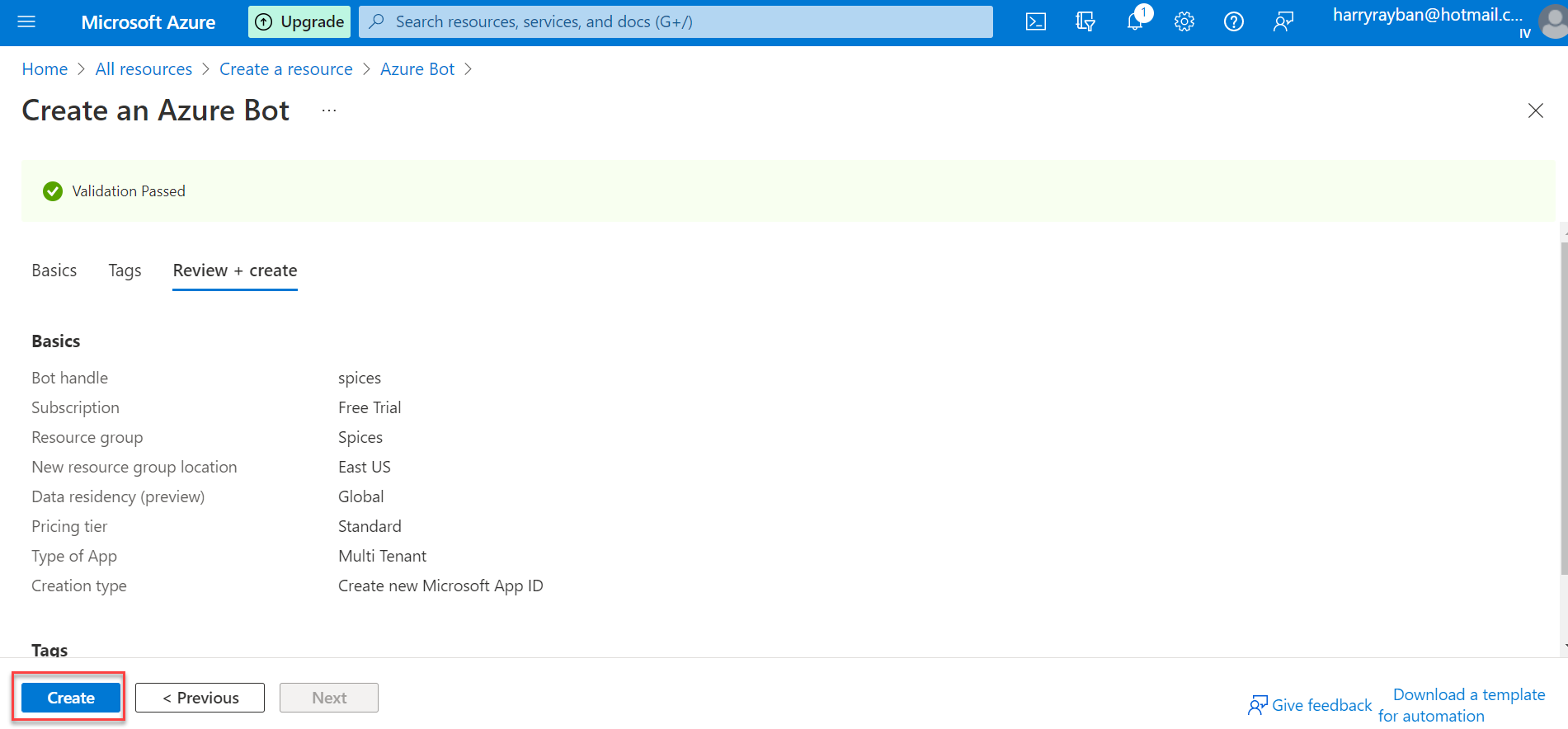Click the 'Resource group' field label
Screen dimensions: 1568x729
(87, 437)
